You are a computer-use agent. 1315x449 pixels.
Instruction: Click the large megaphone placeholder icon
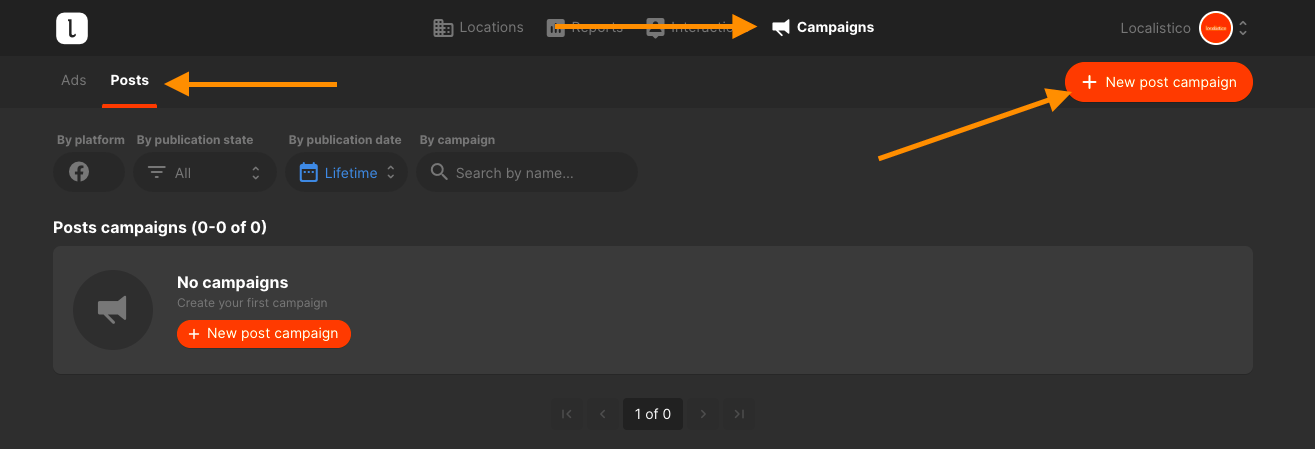point(113,310)
